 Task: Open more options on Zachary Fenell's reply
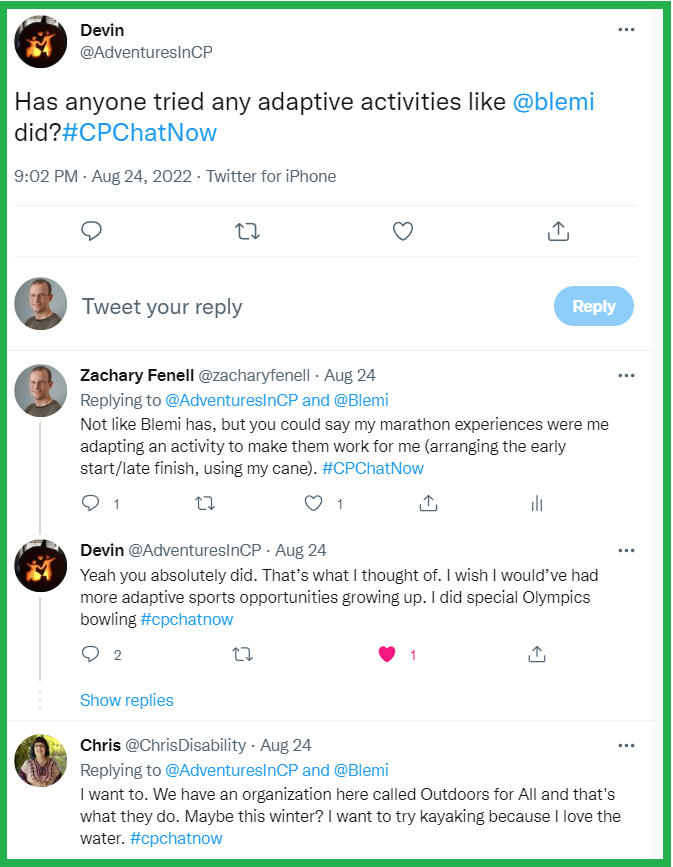point(626,376)
